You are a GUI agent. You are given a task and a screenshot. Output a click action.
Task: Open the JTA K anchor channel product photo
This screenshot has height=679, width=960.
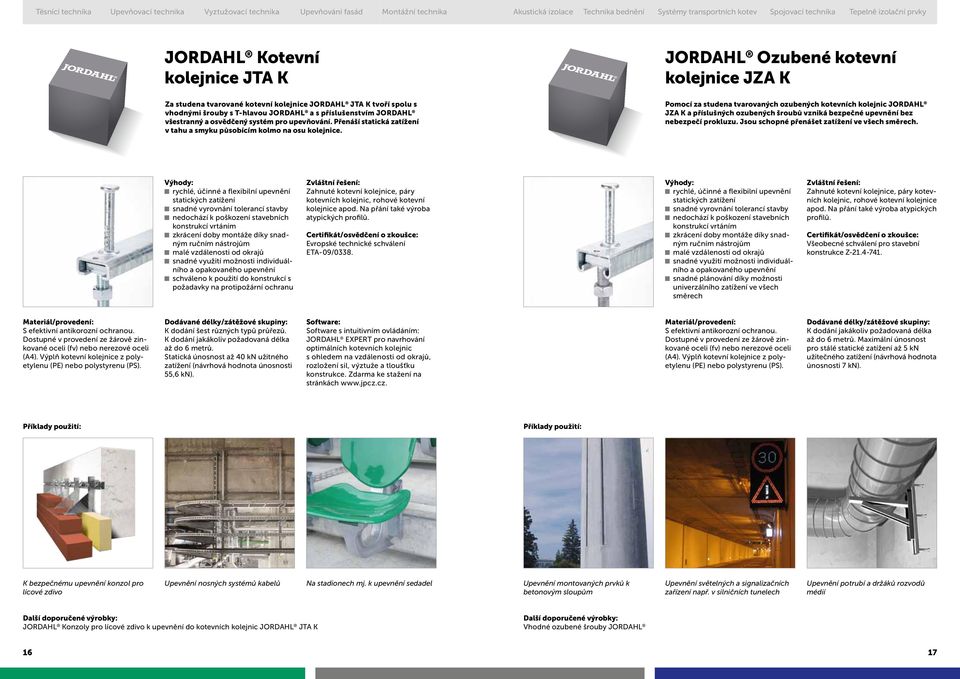[x=88, y=241]
